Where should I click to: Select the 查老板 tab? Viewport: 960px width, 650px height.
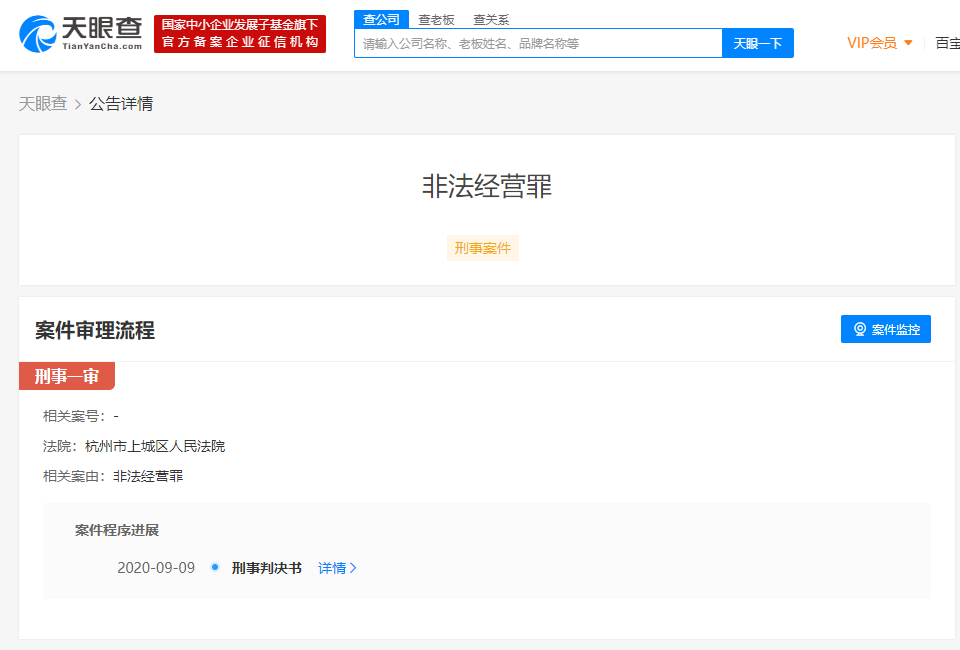coord(436,19)
